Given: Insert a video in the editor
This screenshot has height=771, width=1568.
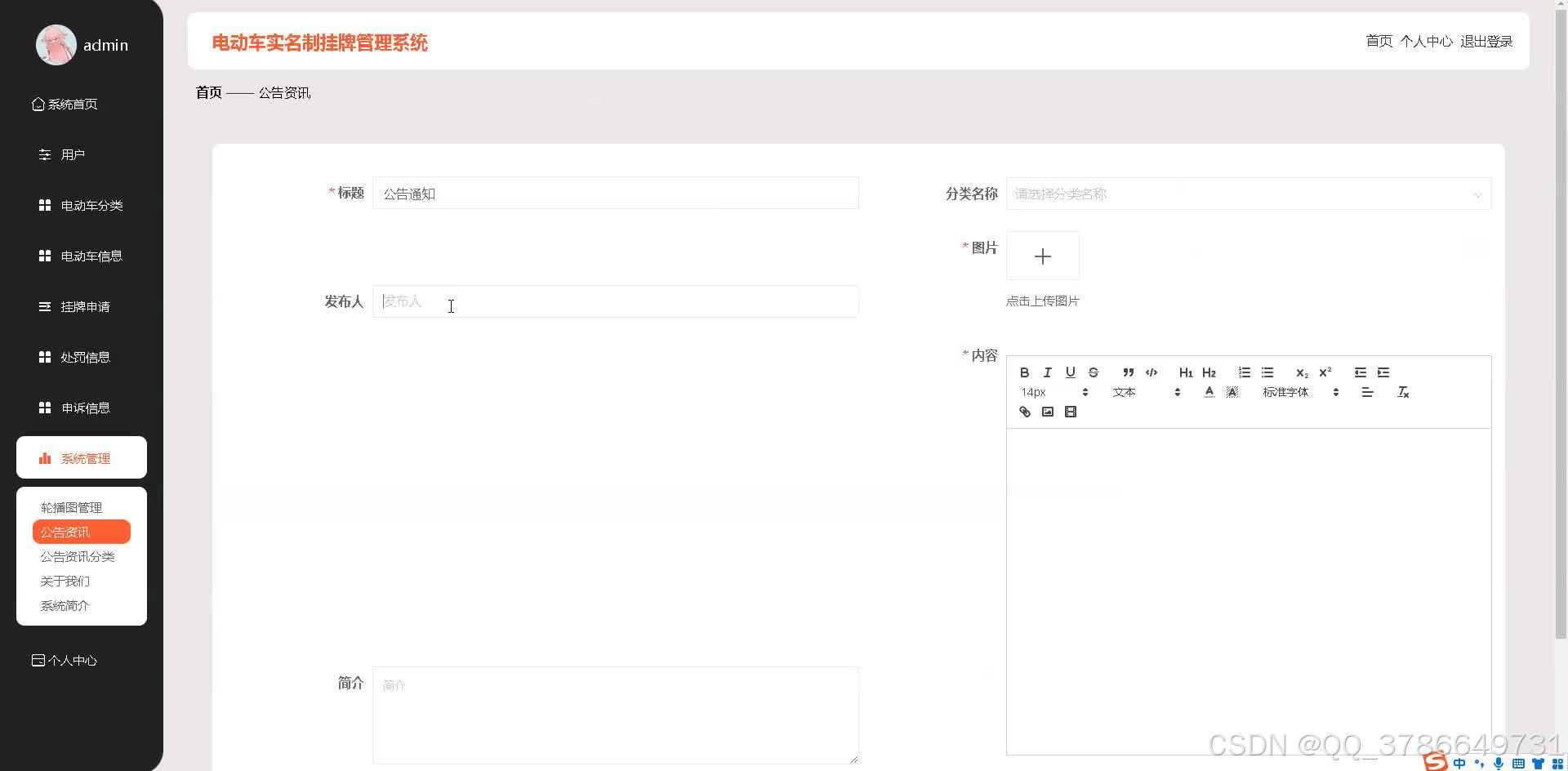Looking at the screenshot, I should 1070,412.
